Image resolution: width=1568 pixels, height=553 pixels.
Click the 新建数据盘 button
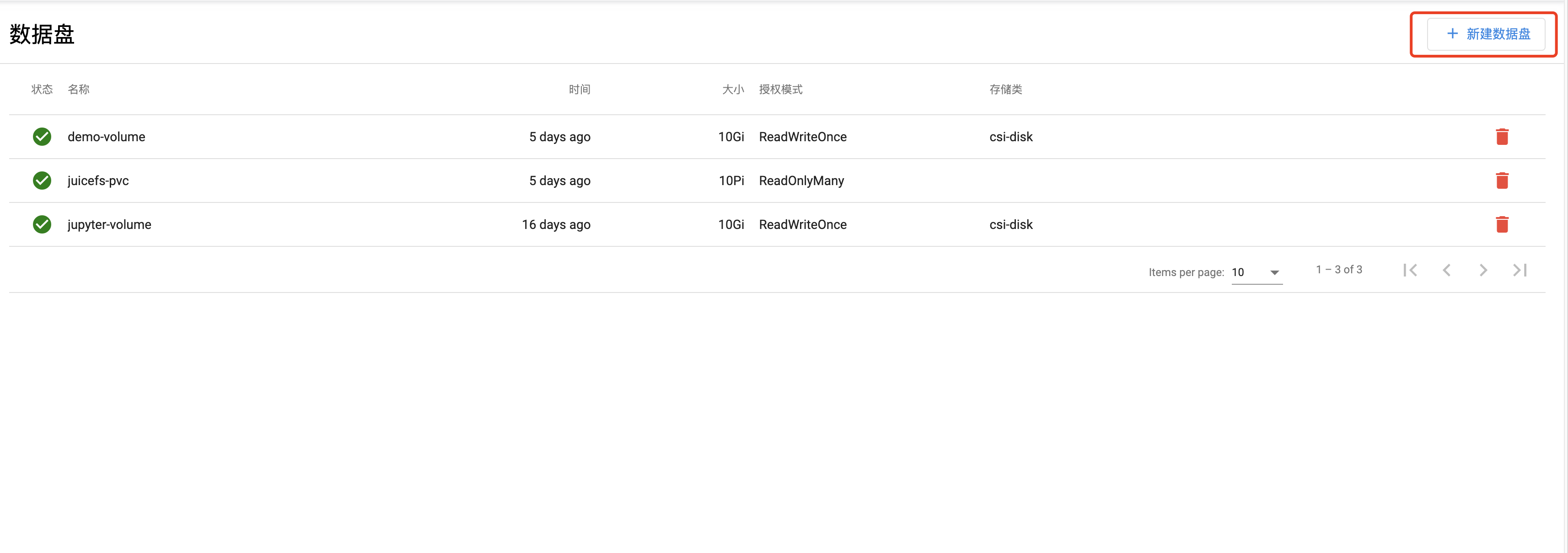1486,34
